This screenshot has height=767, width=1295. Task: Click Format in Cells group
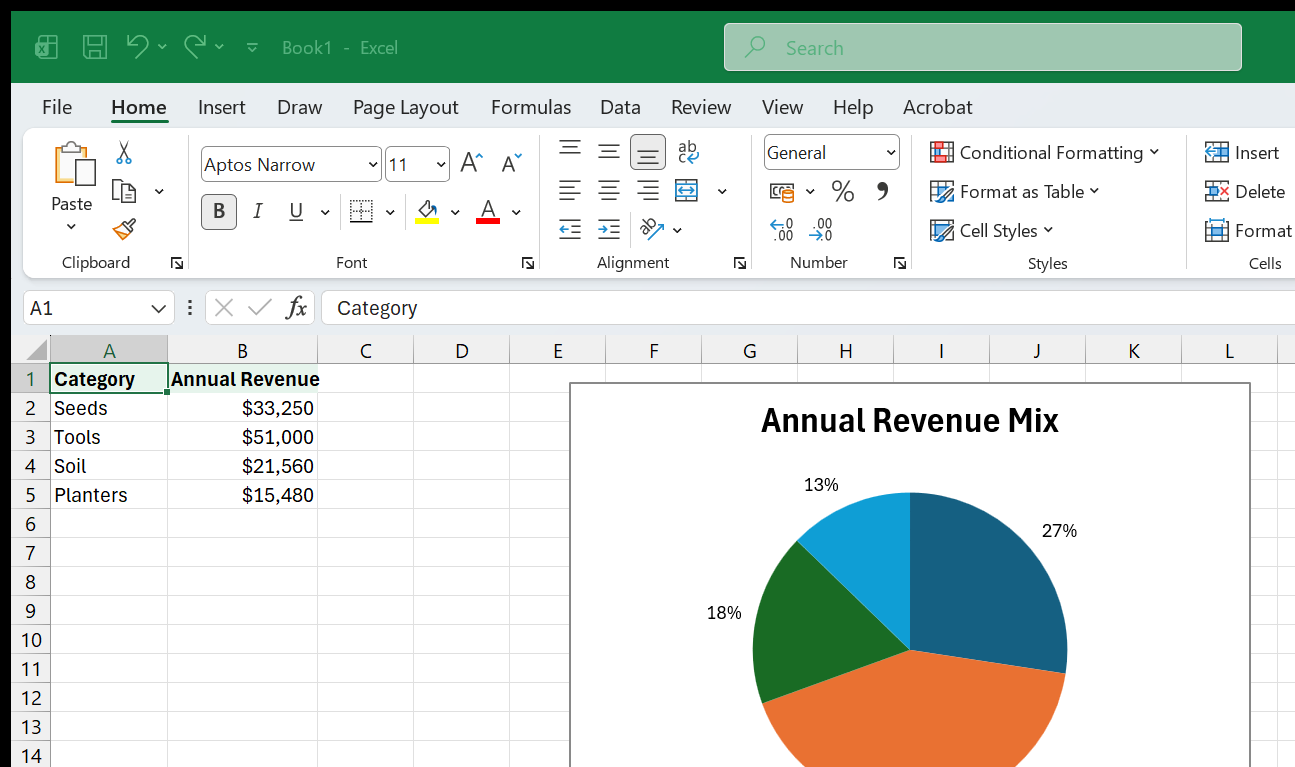(x=1248, y=230)
